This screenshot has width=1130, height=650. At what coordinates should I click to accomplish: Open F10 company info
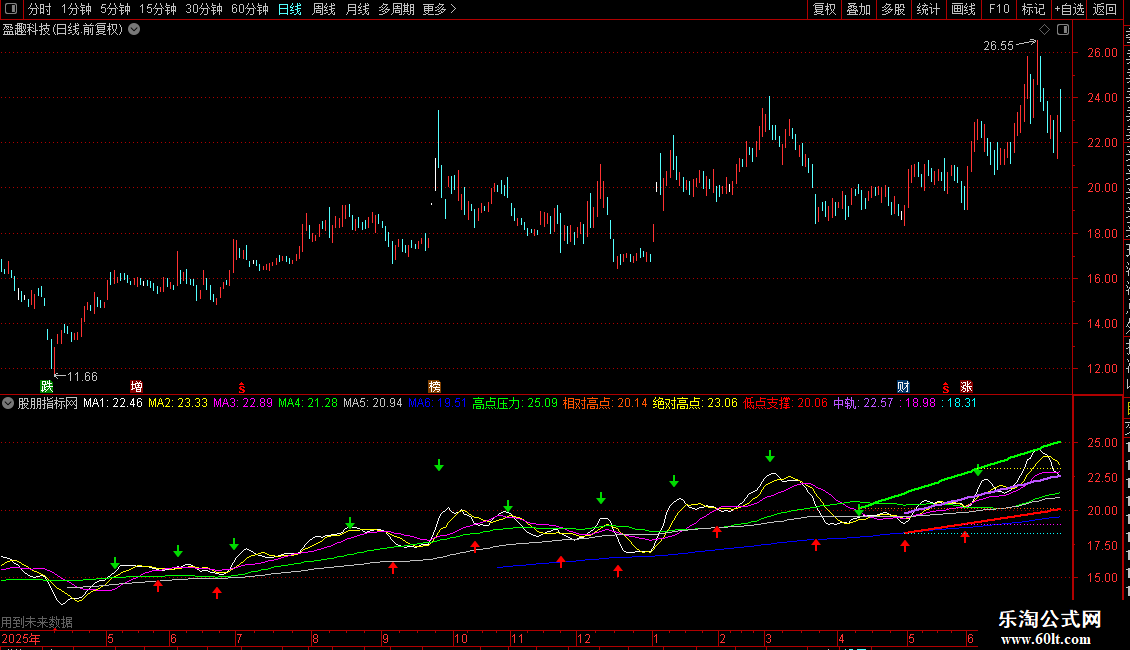[999, 9]
